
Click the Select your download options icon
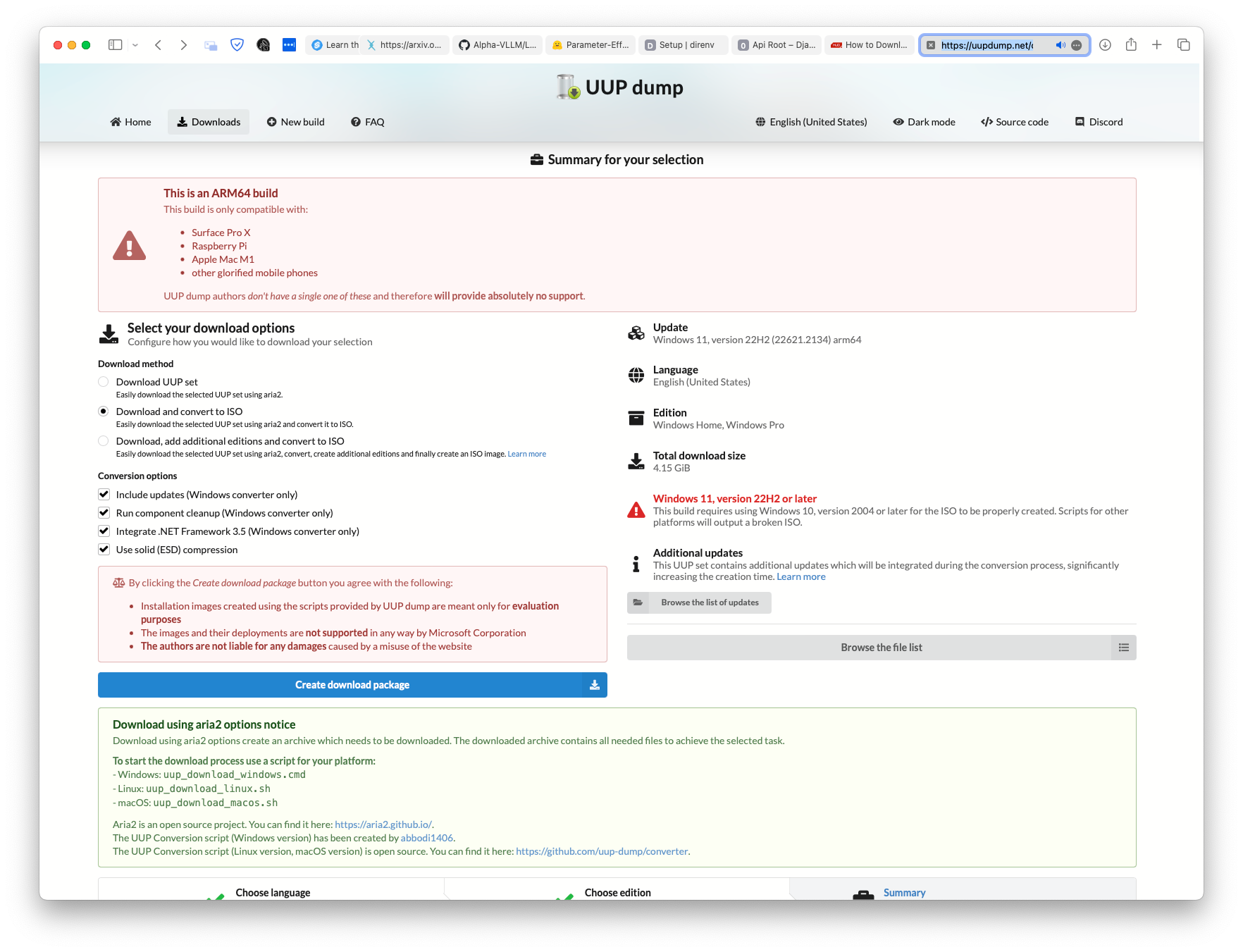(109, 334)
